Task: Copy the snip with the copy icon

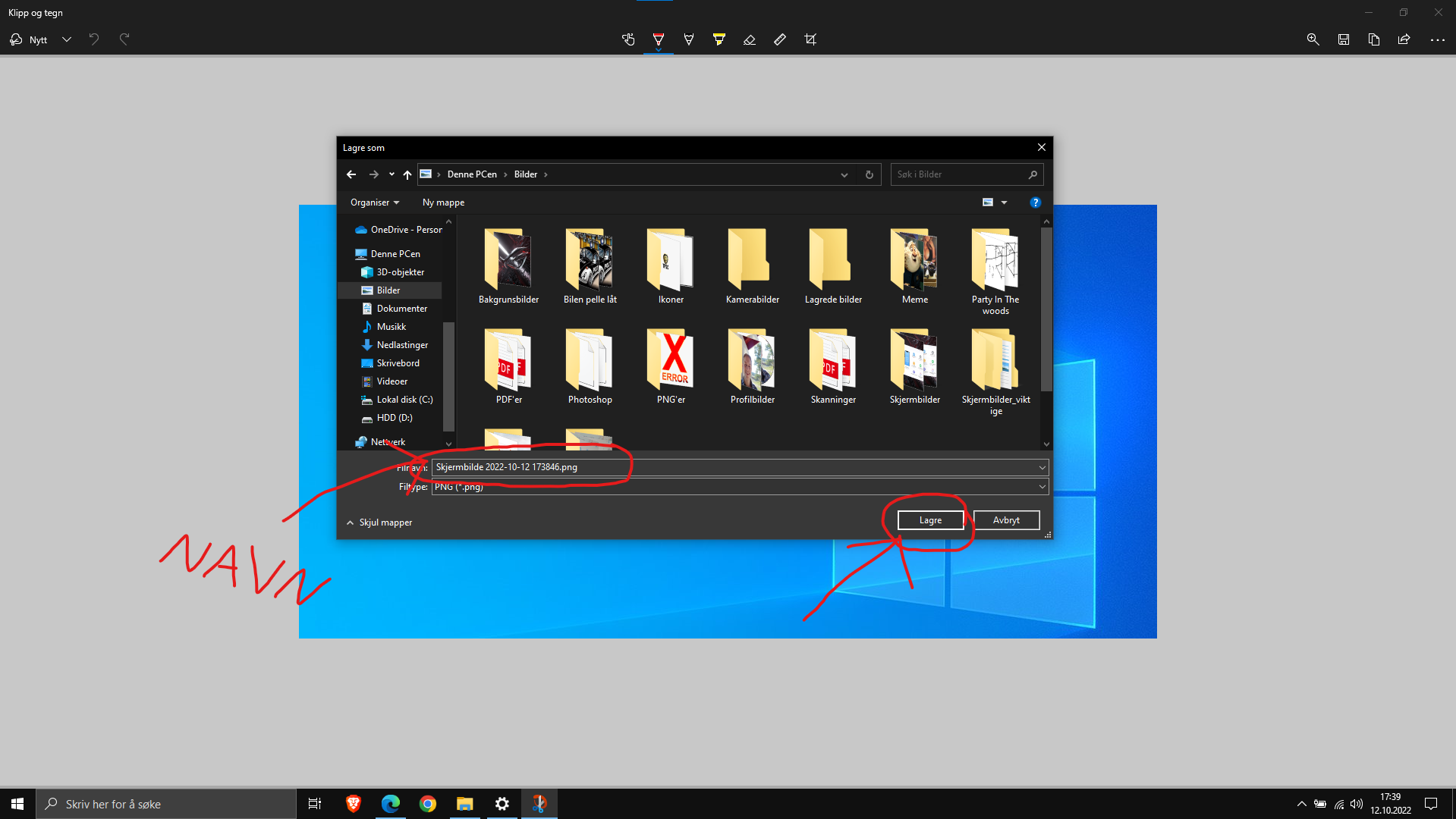Action: tap(1374, 39)
